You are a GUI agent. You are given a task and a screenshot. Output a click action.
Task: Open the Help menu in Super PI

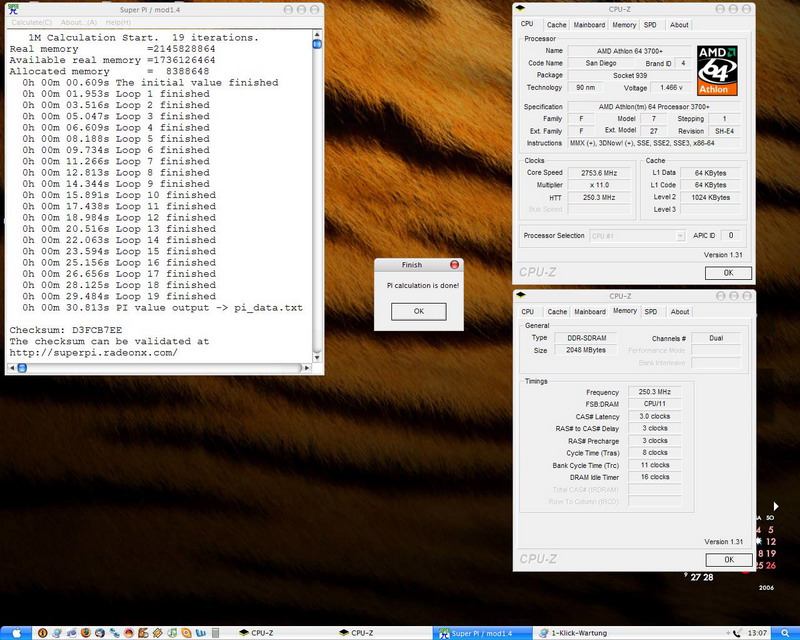click(x=118, y=22)
